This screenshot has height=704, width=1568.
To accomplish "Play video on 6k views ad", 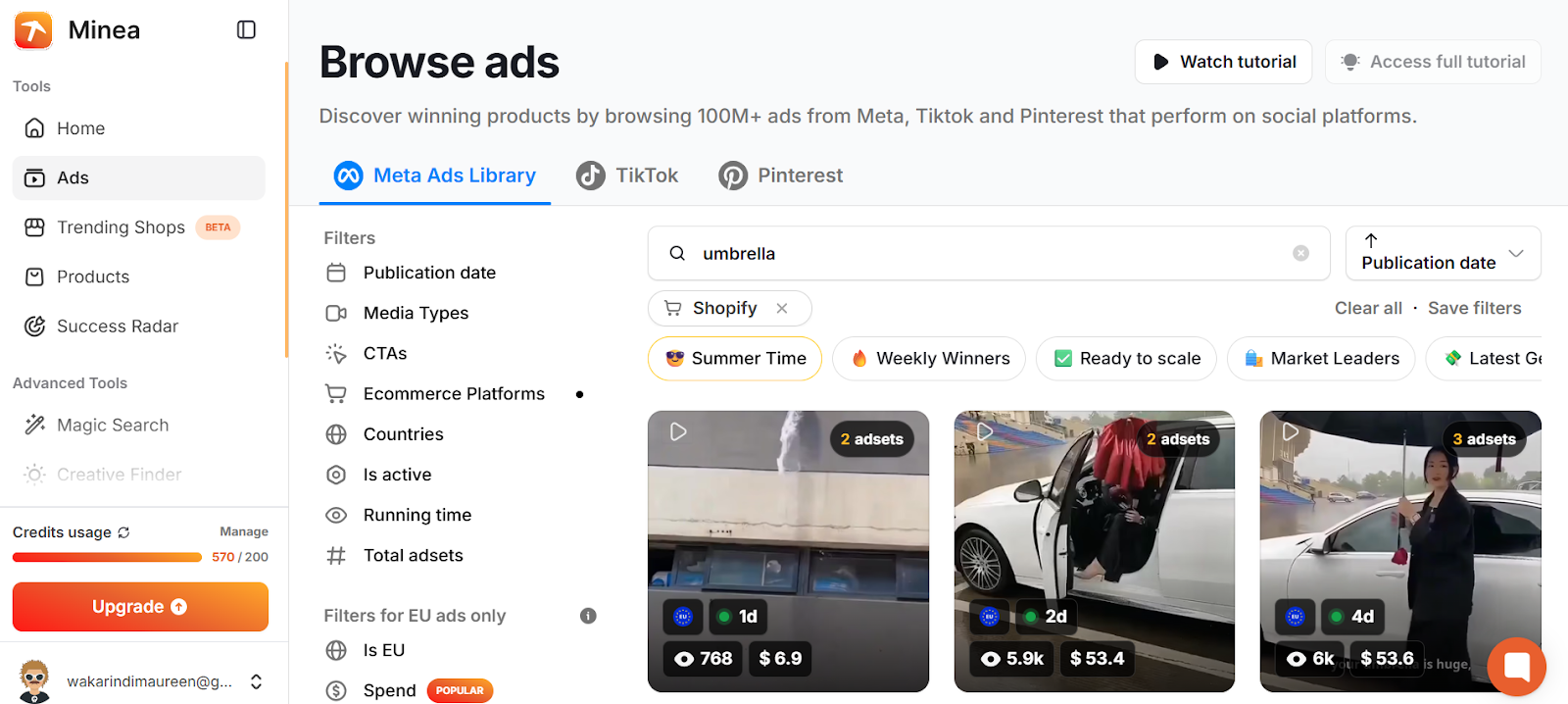I will (x=1291, y=431).
